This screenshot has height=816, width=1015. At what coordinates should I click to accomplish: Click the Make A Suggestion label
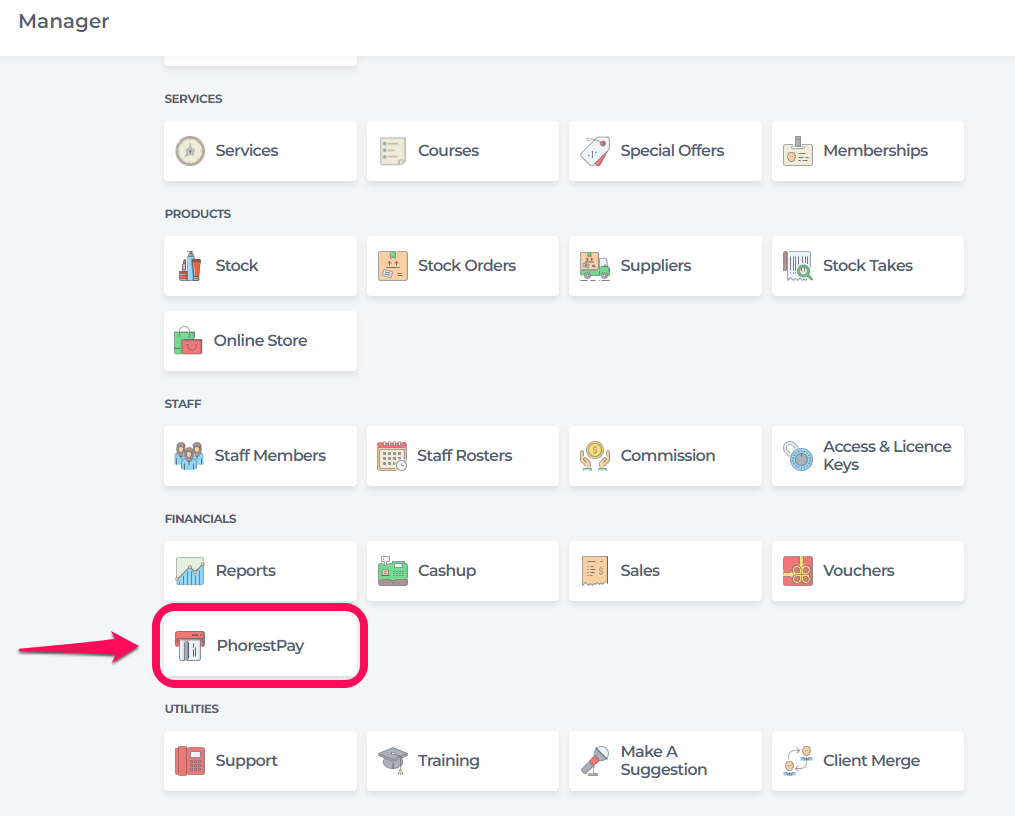click(664, 761)
